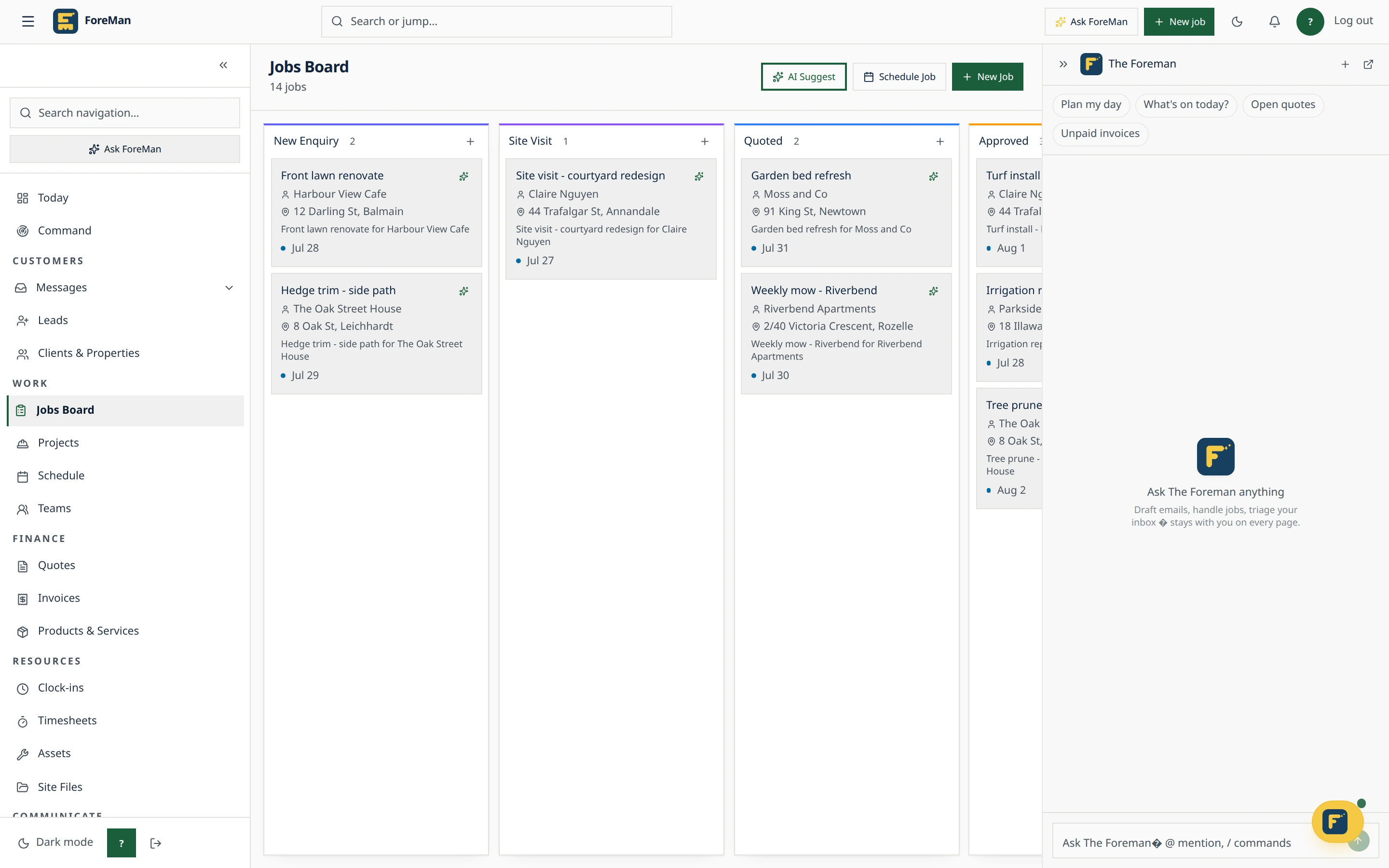1389x868 pixels.
Task: Start new chat with plus icon
Action: 1345,64
